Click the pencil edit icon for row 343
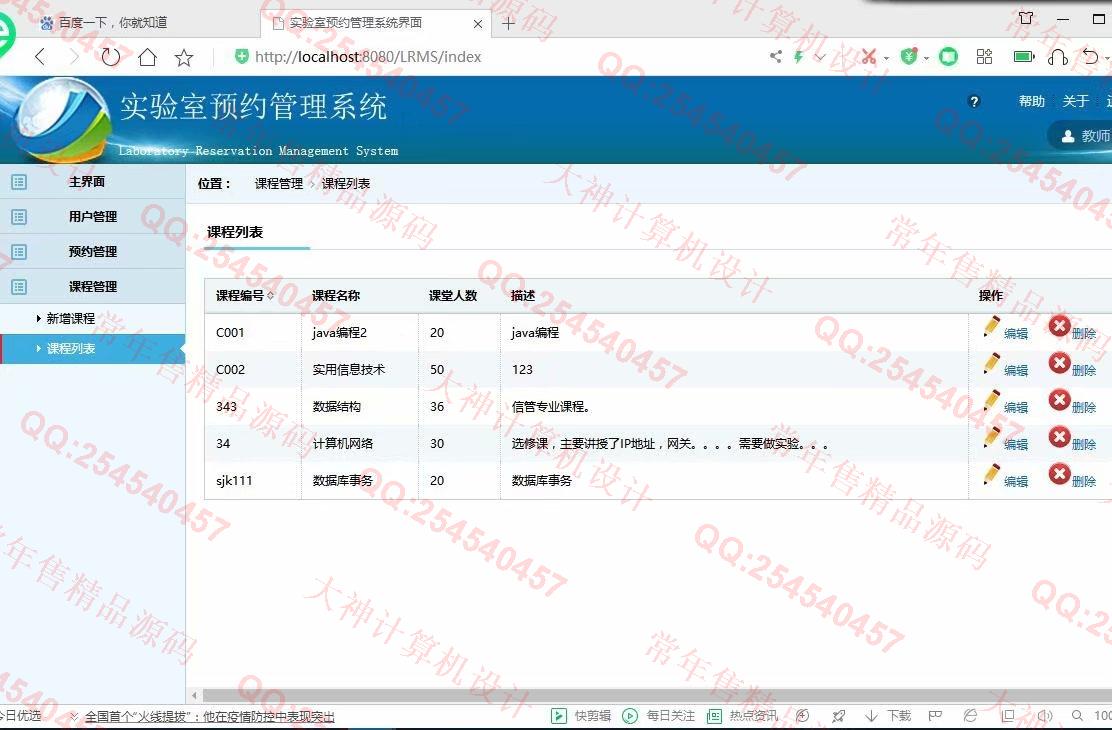 (991, 401)
